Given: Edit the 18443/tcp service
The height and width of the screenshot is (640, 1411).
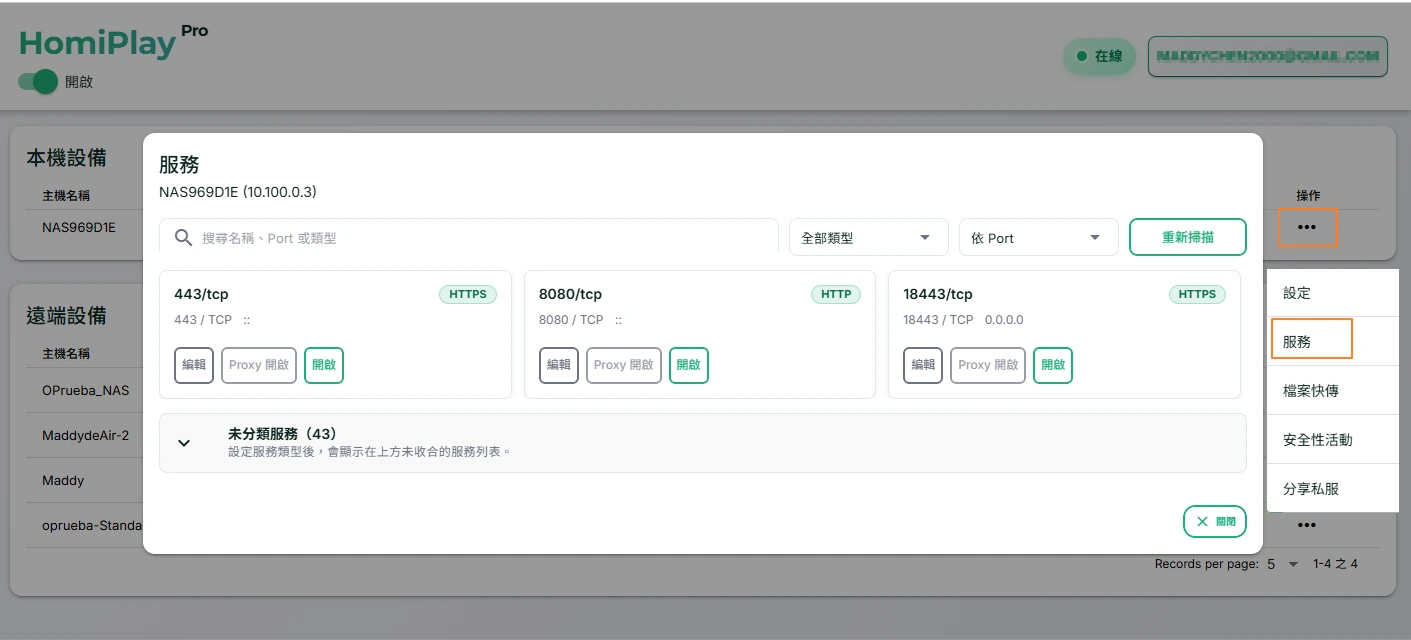Looking at the screenshot, I should 923,365.
